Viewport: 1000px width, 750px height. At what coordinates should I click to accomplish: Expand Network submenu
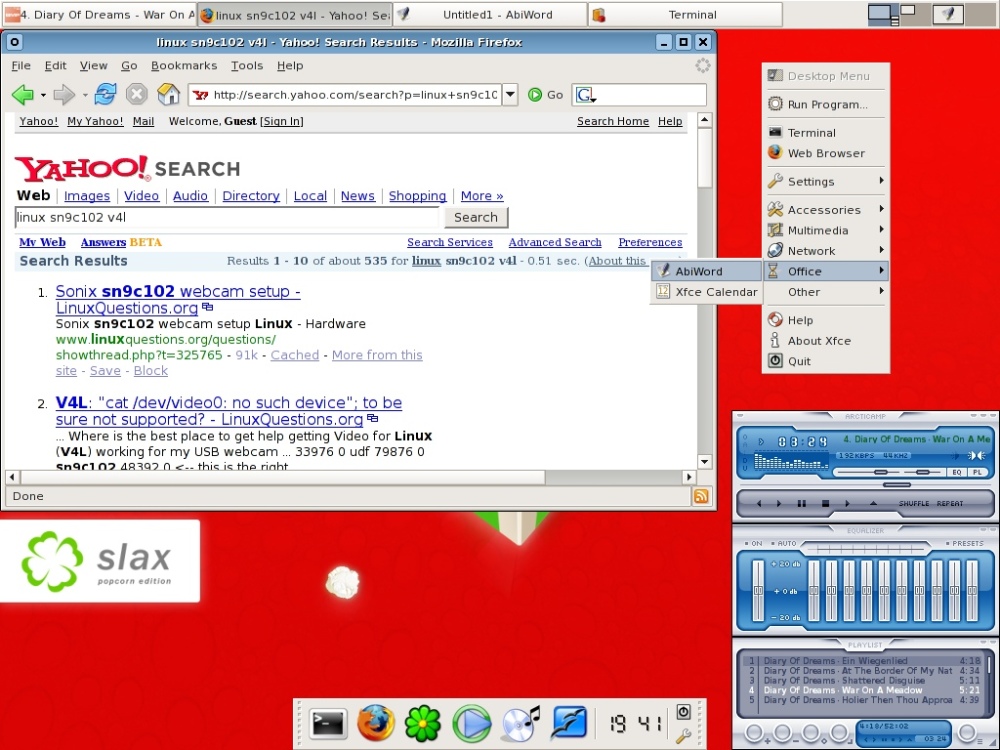coord(826,250)
